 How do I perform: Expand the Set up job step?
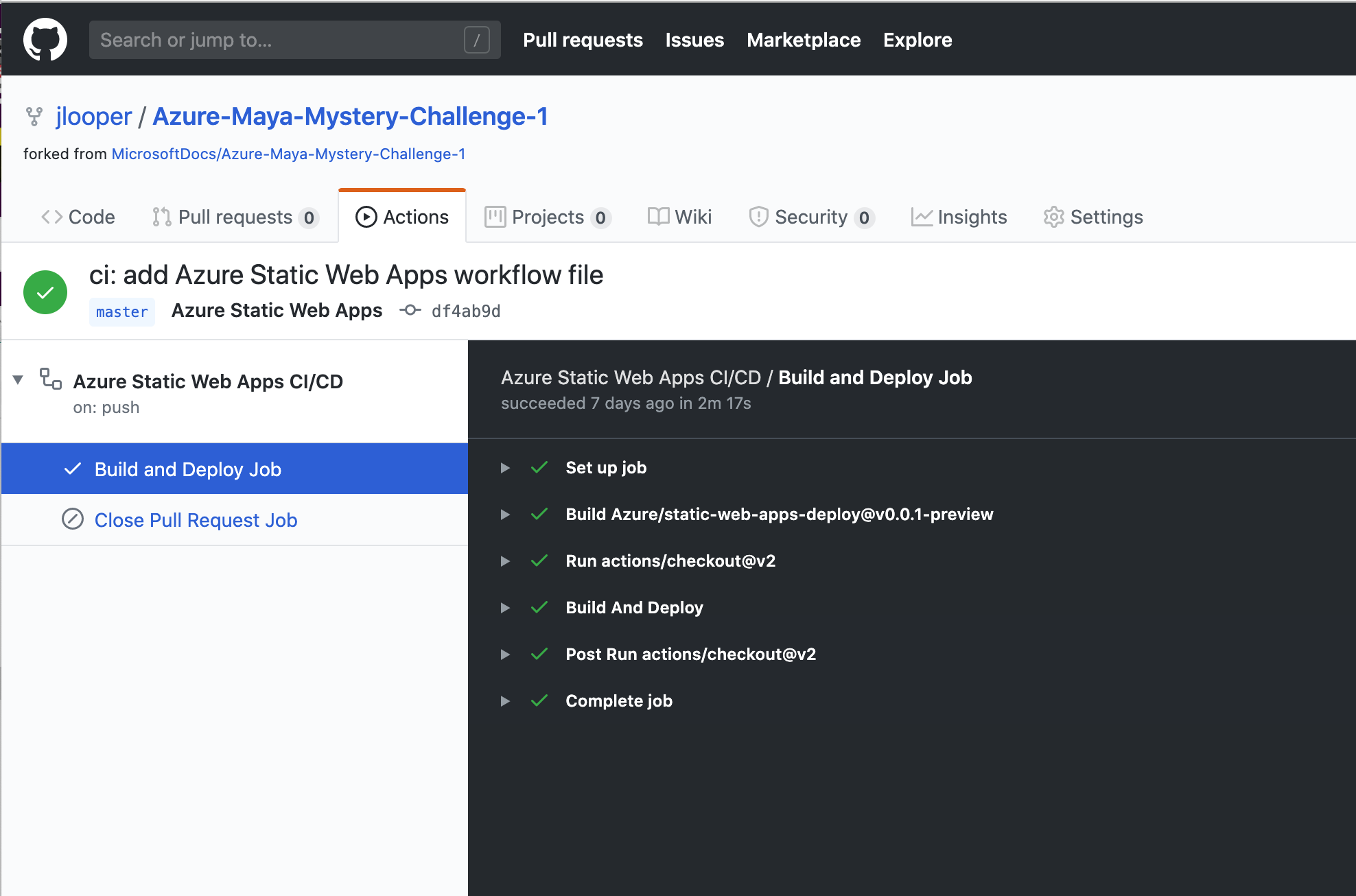point(505,468)
